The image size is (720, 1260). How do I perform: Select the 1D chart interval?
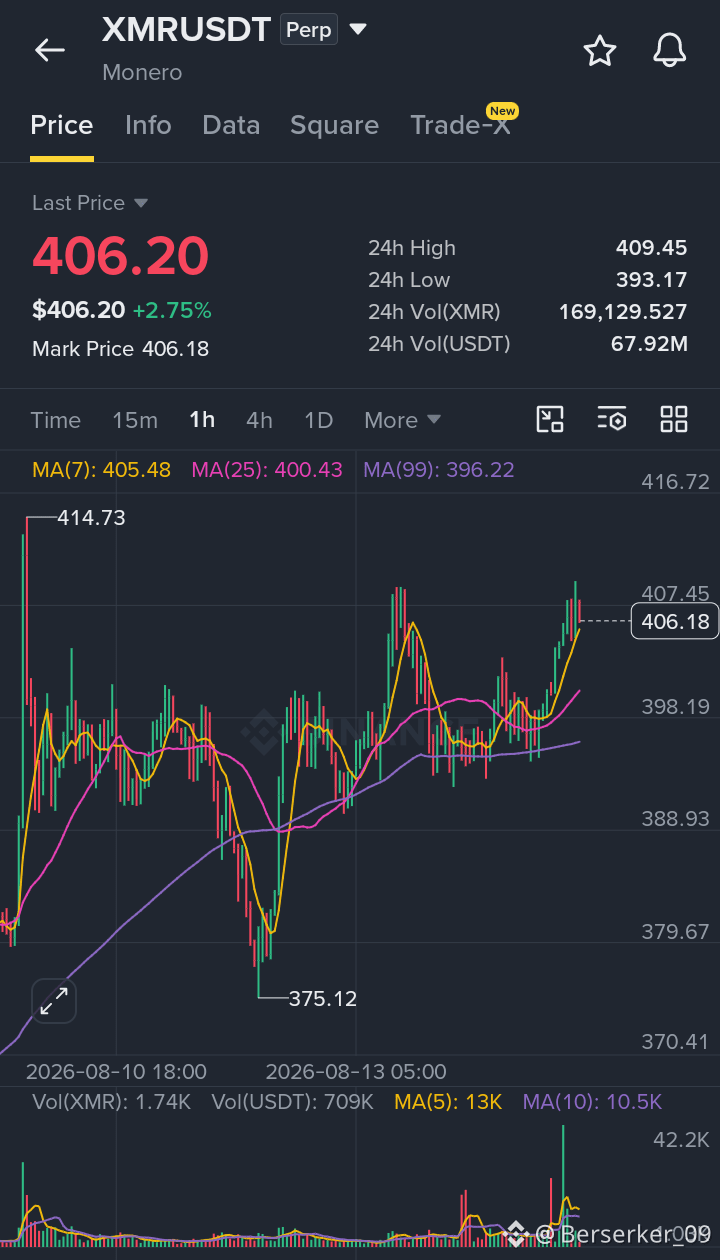[319, 420]
